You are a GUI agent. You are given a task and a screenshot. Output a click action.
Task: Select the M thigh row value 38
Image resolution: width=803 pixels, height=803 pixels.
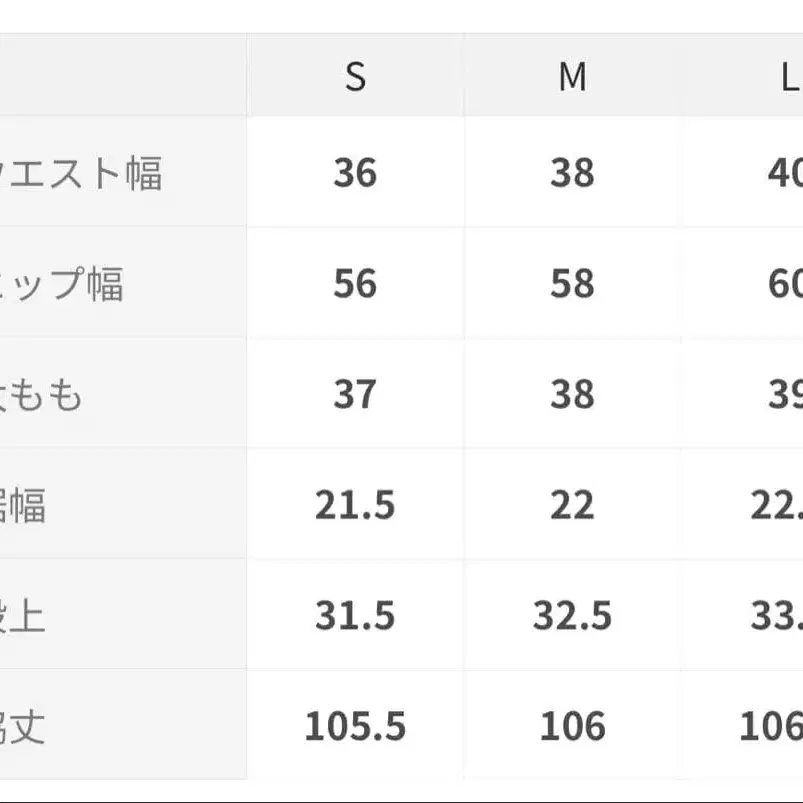572,394
